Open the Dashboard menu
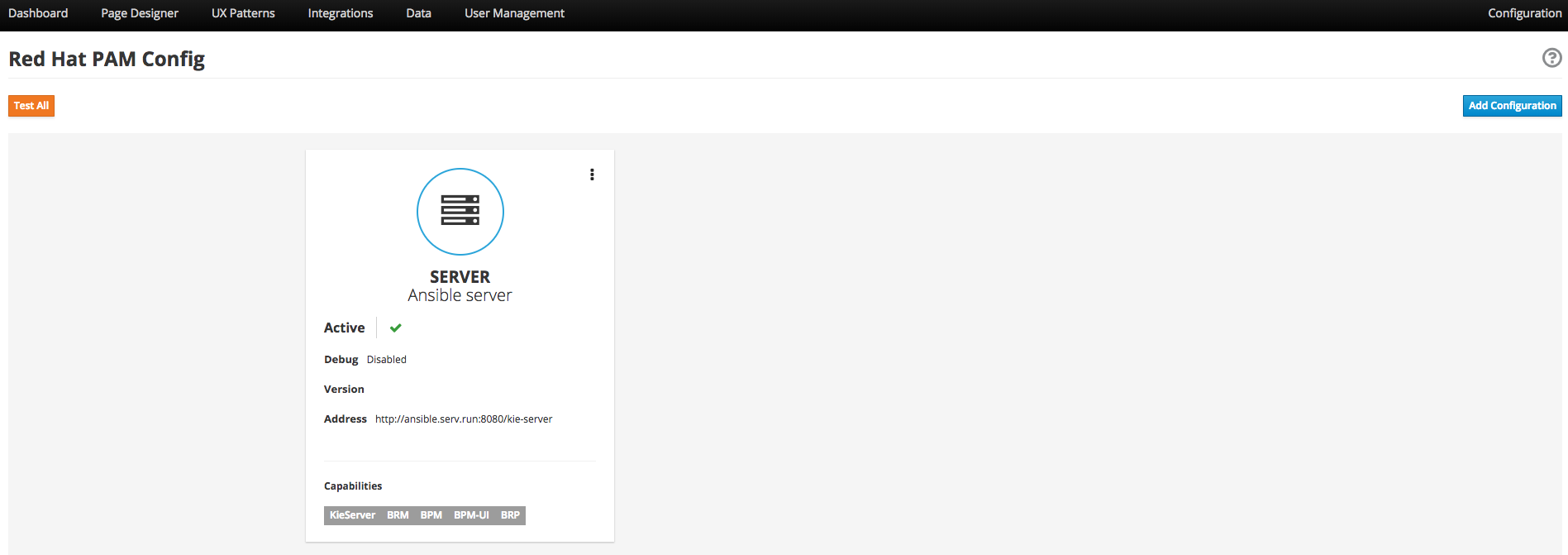Image resolution: width=1568 pixels, height=555 pixels. tap(38, 13)
